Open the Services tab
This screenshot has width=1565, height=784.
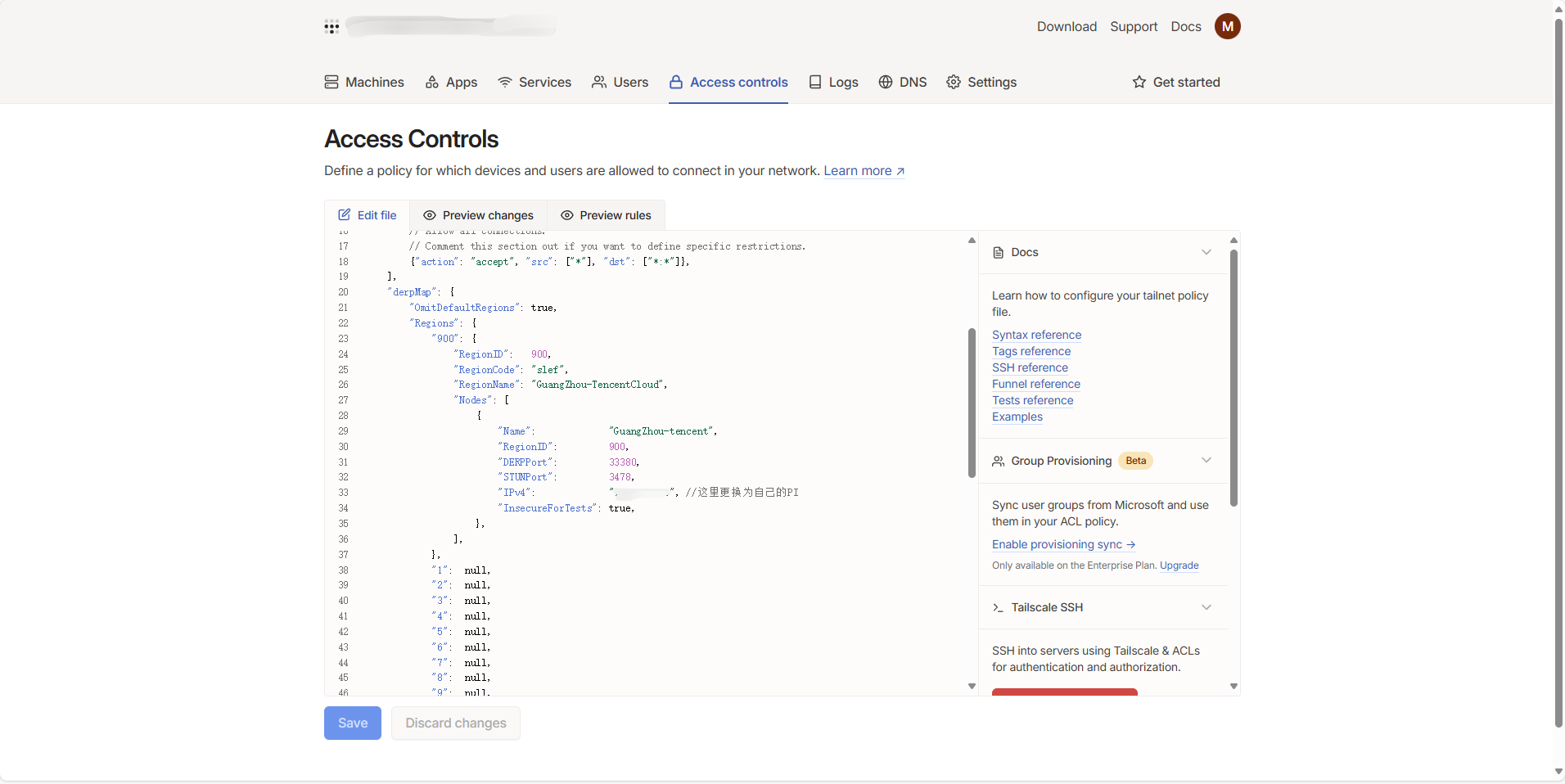point(534,82)
